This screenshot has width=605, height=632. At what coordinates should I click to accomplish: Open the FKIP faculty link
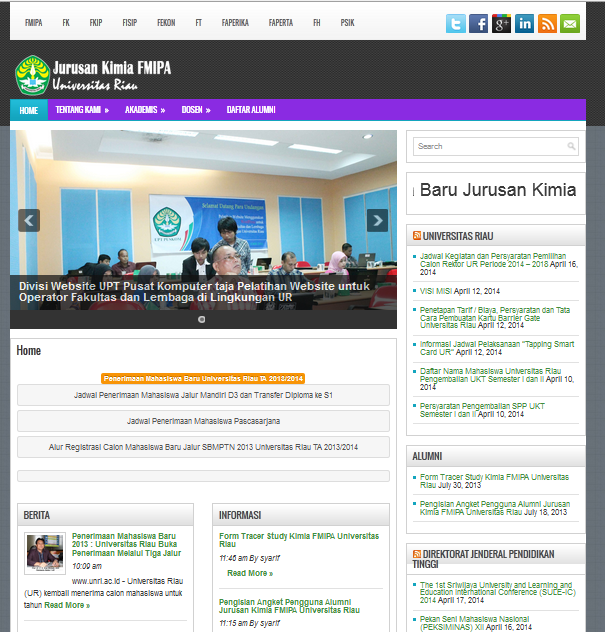(x=96, y=23)
